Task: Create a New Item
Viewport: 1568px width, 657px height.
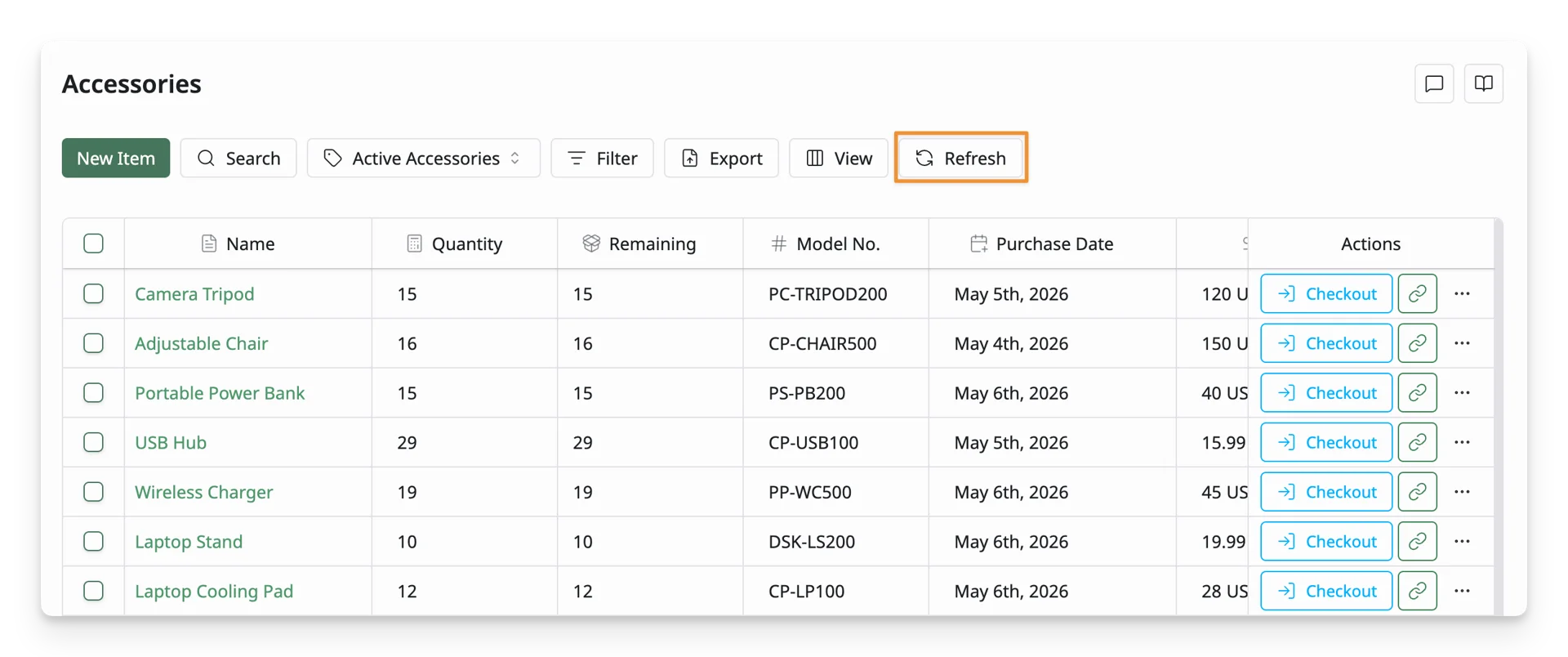Action: 116,158
